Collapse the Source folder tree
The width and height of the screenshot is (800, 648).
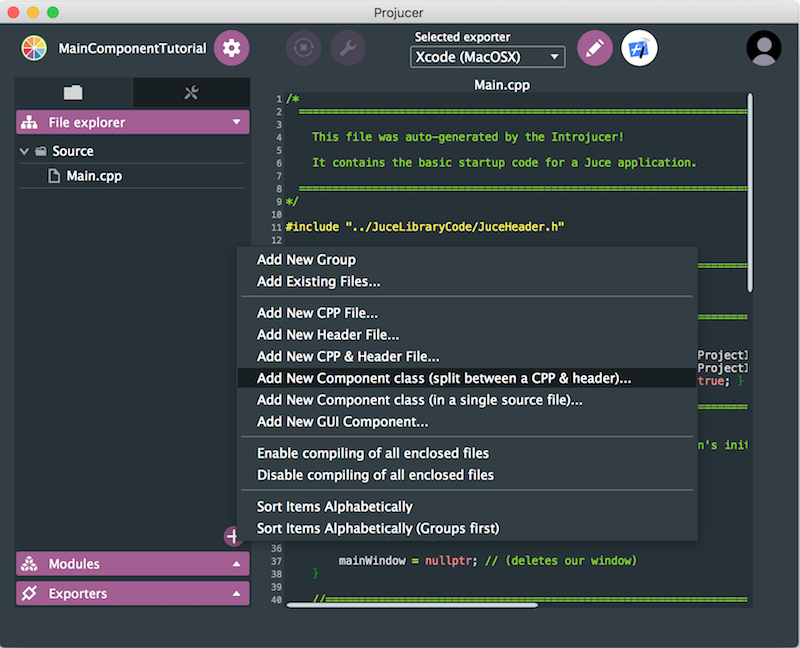tap(24, 151)
